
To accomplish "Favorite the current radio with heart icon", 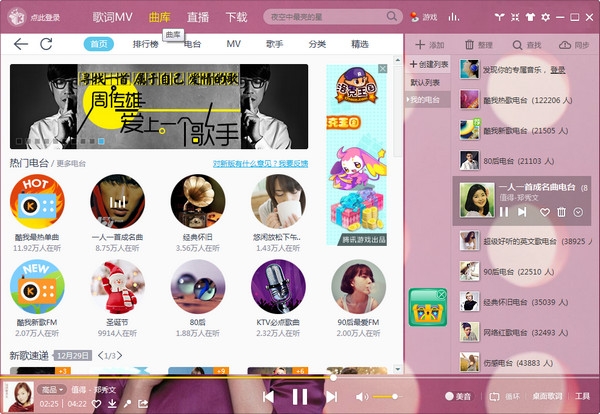I will (545, 212).
